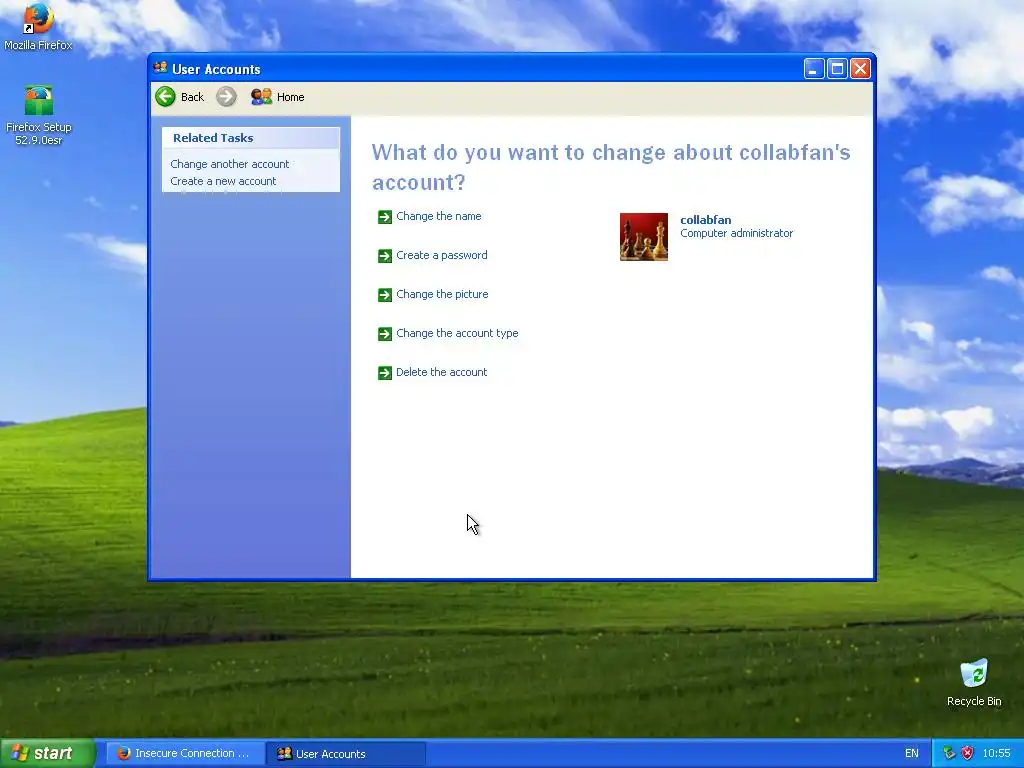Click the green arrow beside Change the name
Image resolution: width=1024 pixels, height=768 pixels.
(x=385, y=217)
